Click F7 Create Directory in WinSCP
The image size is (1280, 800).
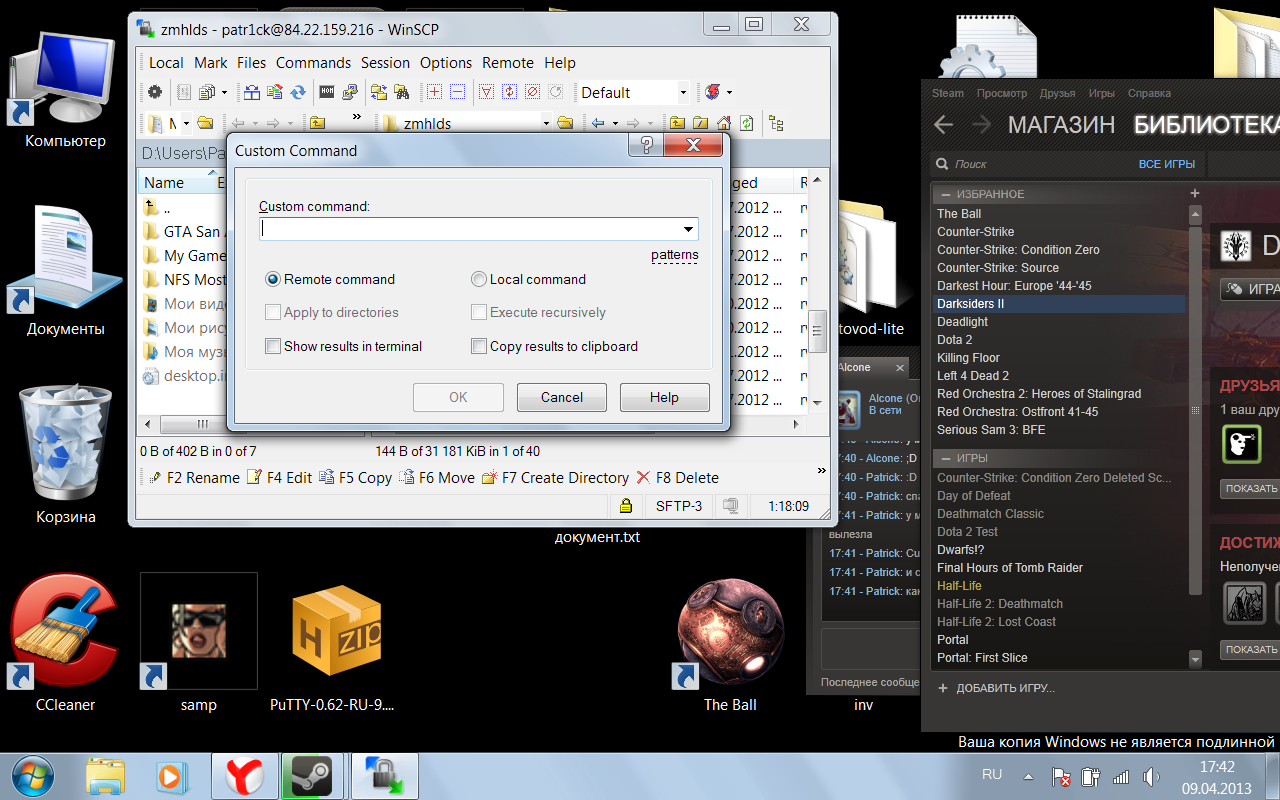(556, 478)
